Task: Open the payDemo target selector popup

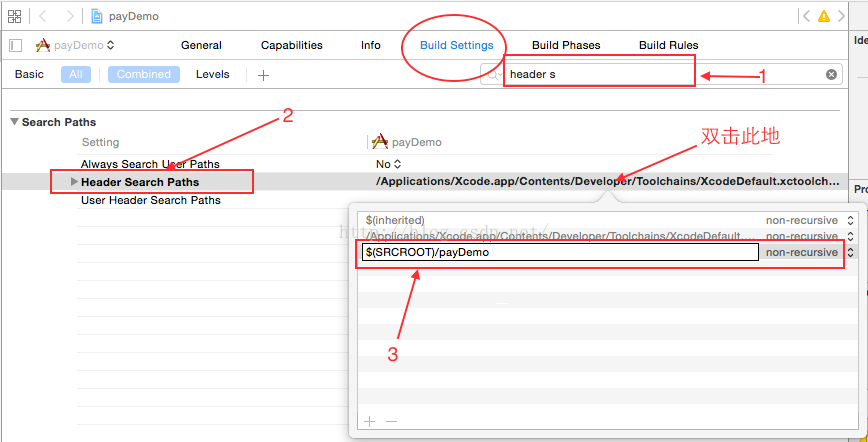Action: click(x=75, y=45)
